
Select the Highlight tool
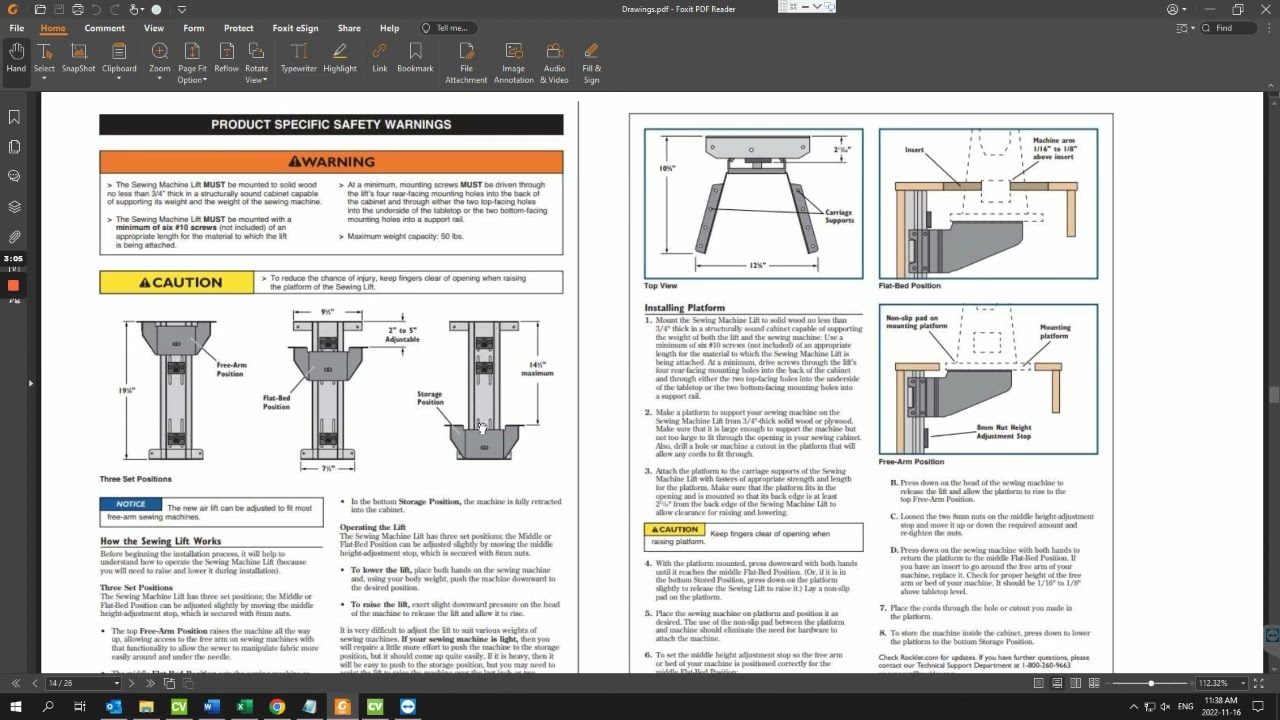pyautogui.click(x=340, y=58)
